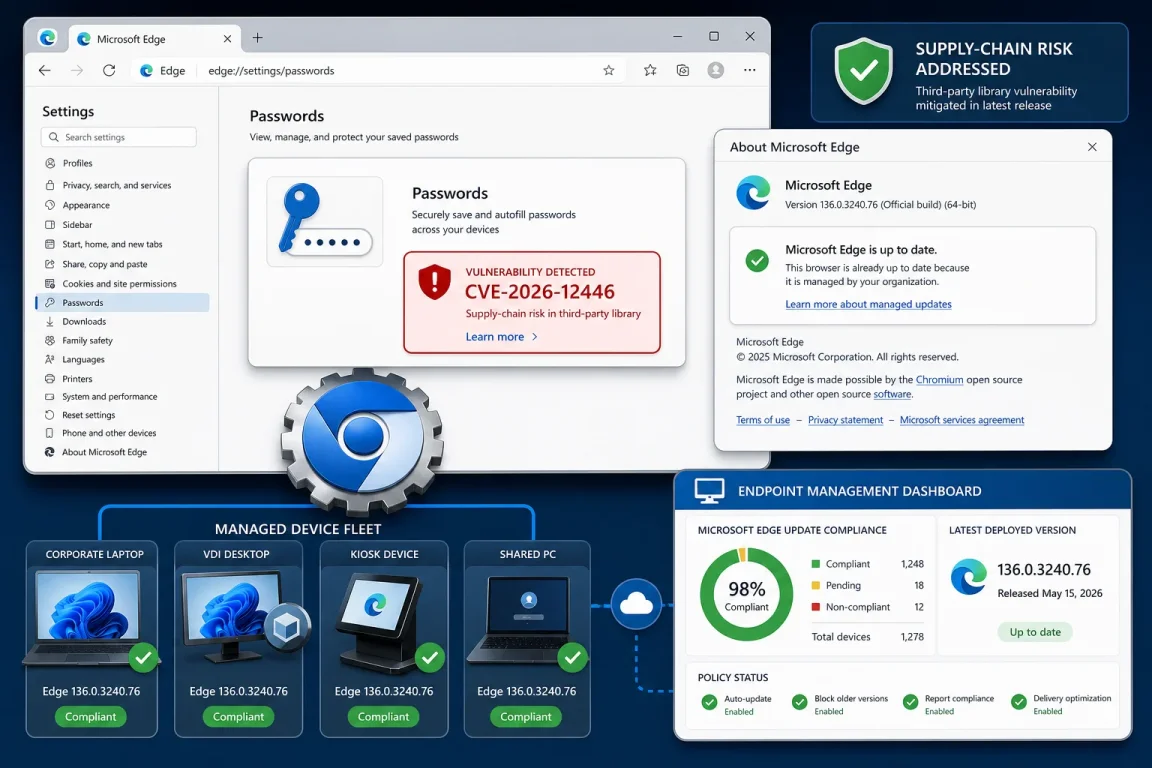The height and width of the screenshot is (768, 1152).
Task: Click the Chromium gear logo
Action: [x=361, y=441]
